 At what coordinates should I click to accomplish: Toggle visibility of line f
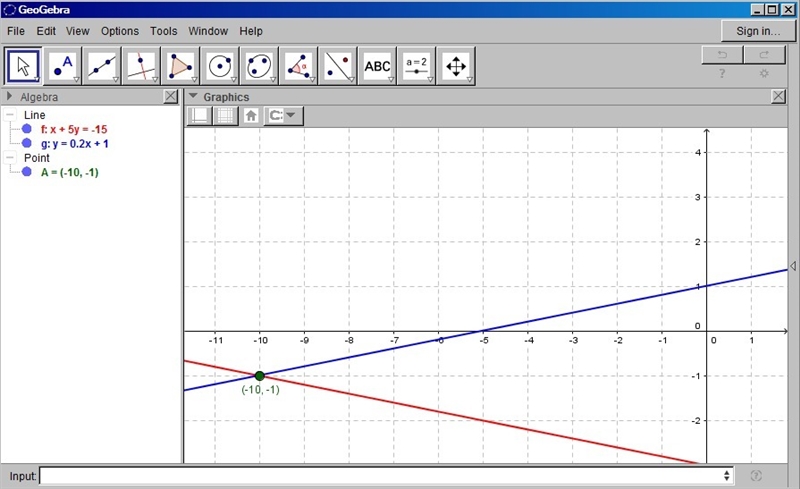[x=27, y=129]
